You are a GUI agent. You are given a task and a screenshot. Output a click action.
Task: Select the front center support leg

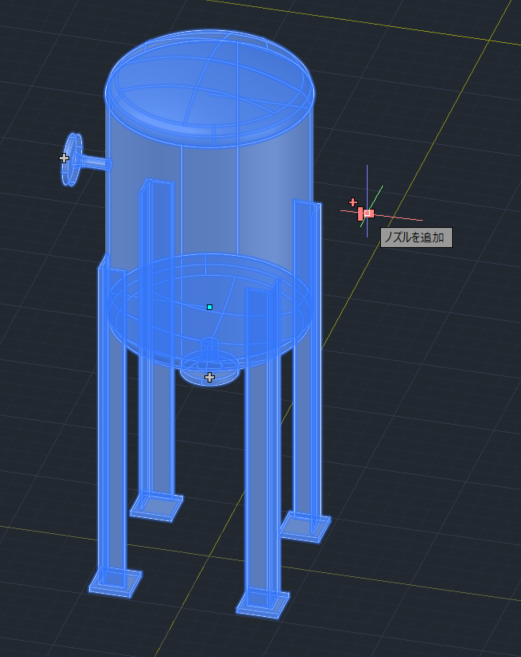tap(262, 444)
